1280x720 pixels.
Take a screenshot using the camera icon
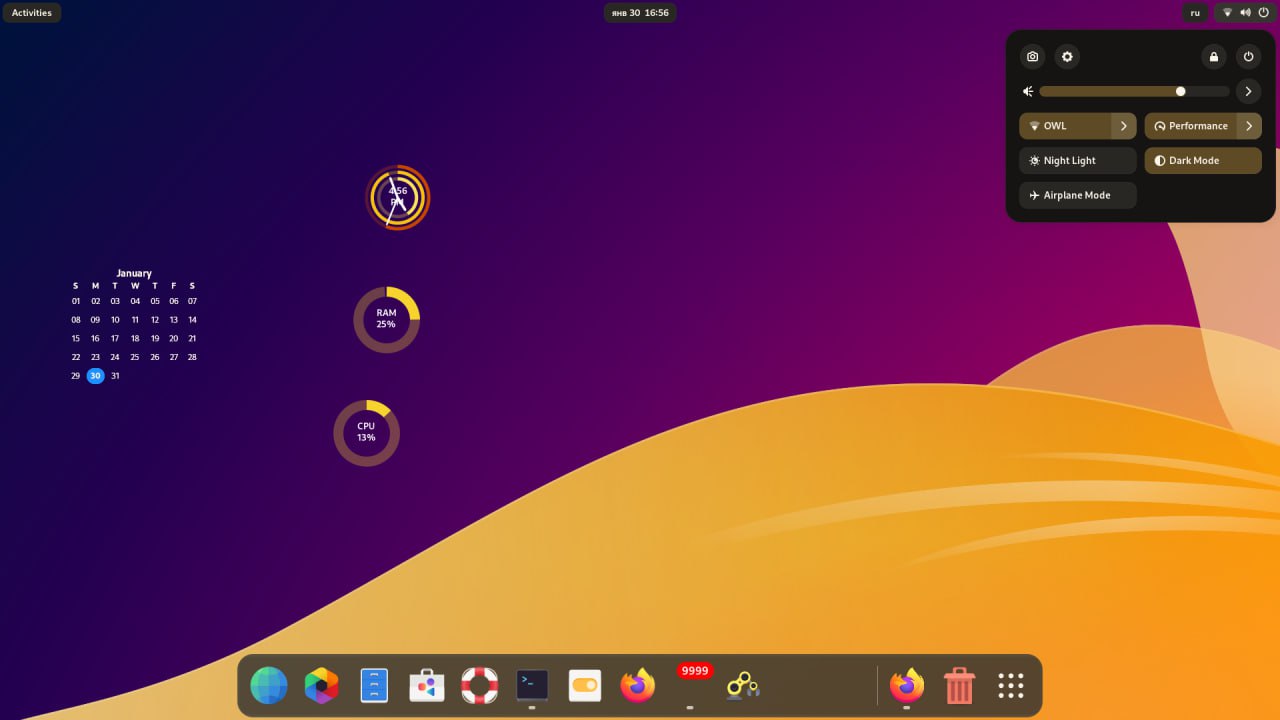1032,57
